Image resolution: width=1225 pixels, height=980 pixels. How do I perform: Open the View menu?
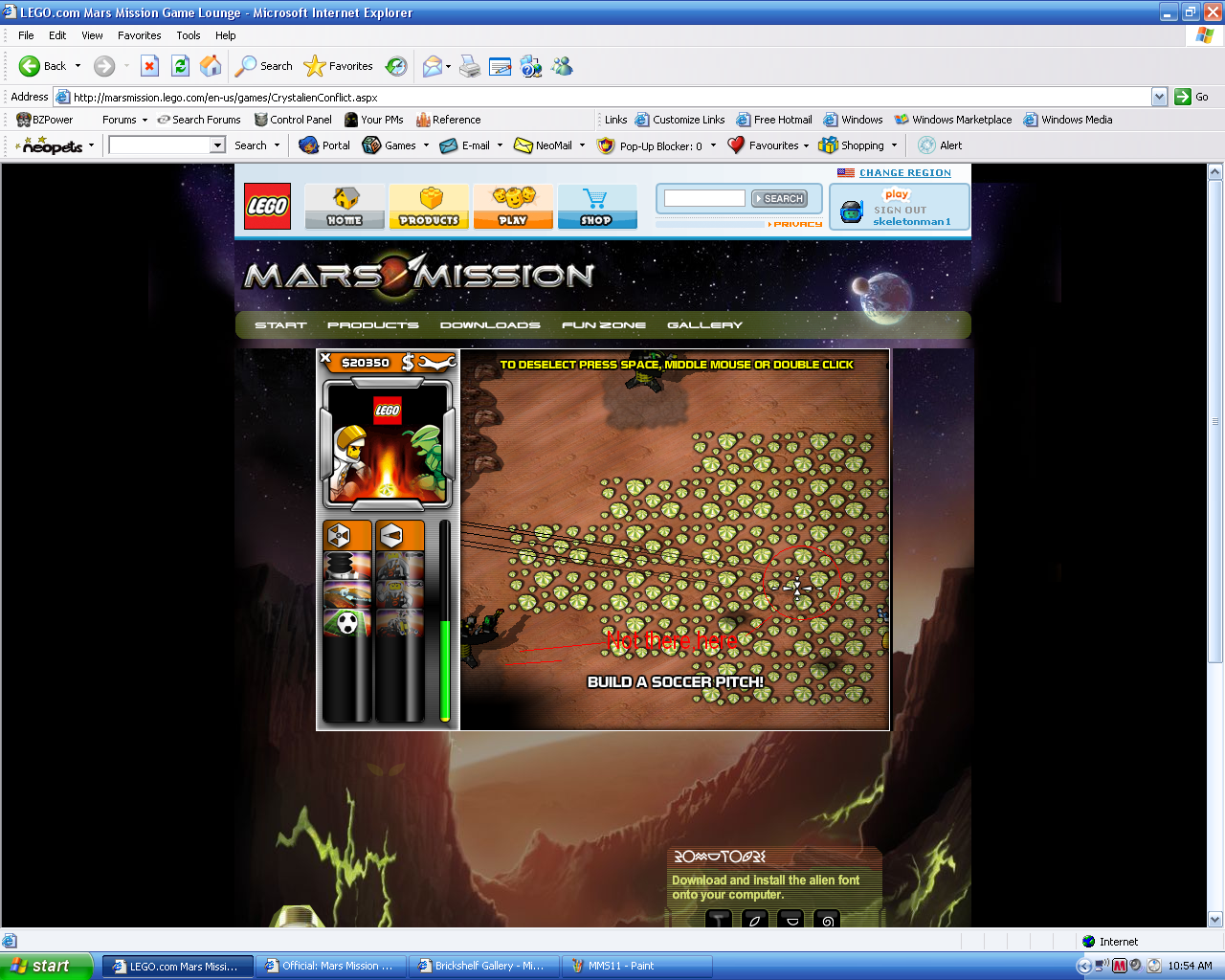click(92, 35)
